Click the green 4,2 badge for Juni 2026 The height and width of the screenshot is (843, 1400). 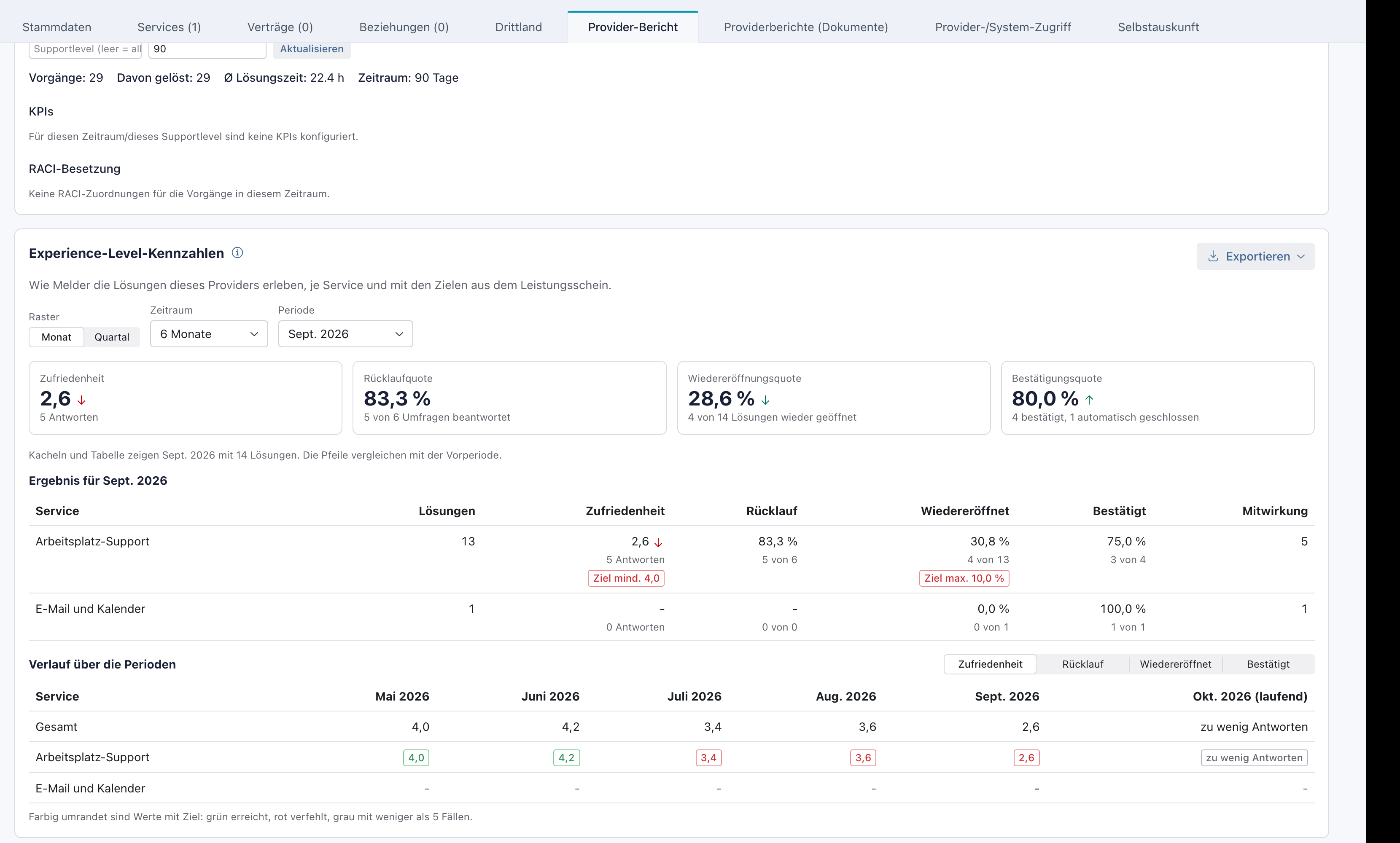pyautogui.click(x=566, y=758)
